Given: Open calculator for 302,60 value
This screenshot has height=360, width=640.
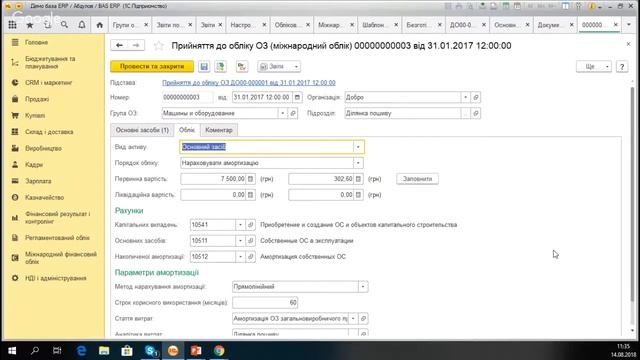Looking at the screenshot, I should coord(358,179).
